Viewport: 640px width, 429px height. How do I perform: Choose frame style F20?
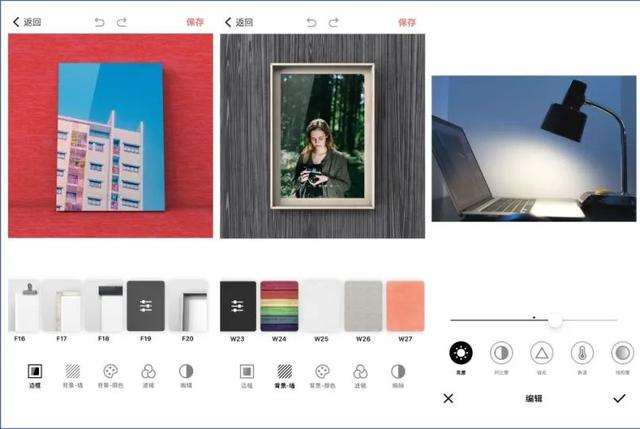pos(188,306)
